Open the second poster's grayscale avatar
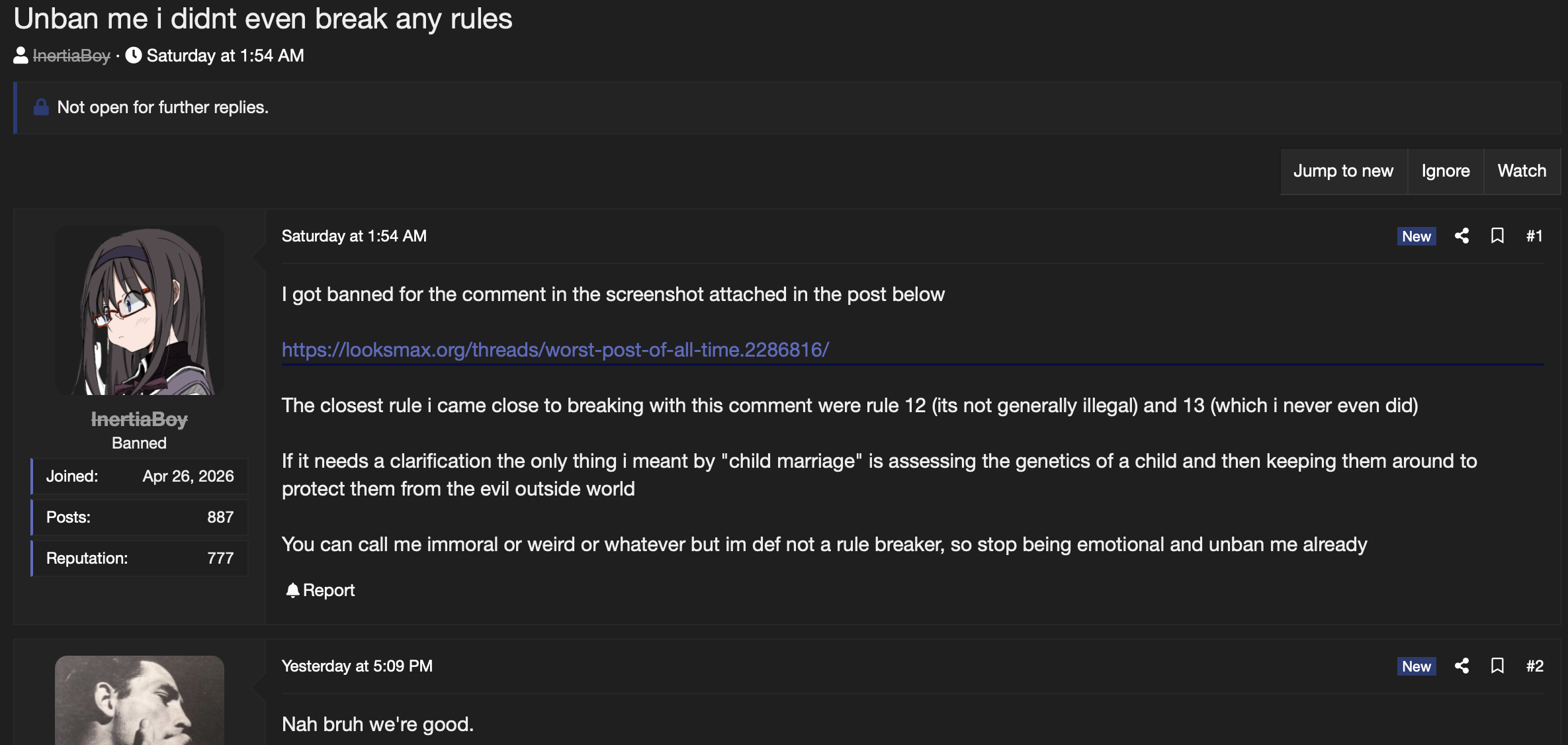Image resolution: width=1568 pixels, height=745 pixels. tap(139, 700)
